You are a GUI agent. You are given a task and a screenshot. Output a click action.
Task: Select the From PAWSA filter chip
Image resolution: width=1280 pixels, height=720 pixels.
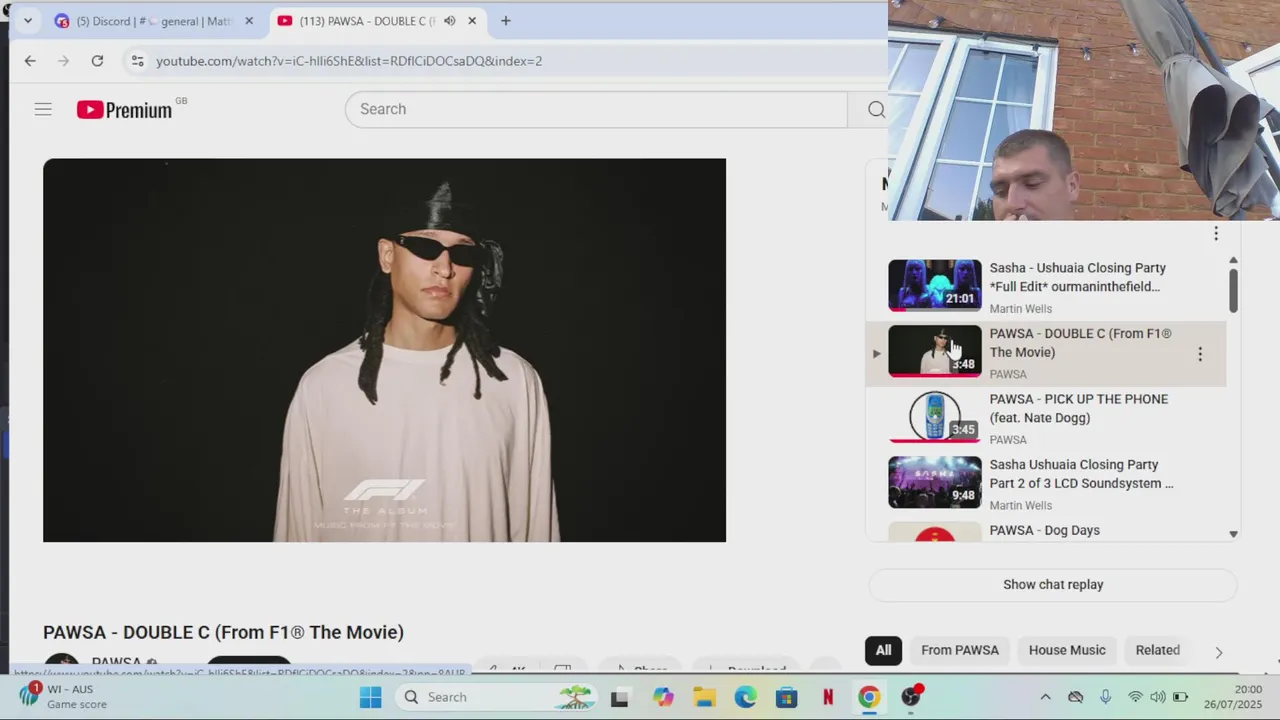point(960,650)
